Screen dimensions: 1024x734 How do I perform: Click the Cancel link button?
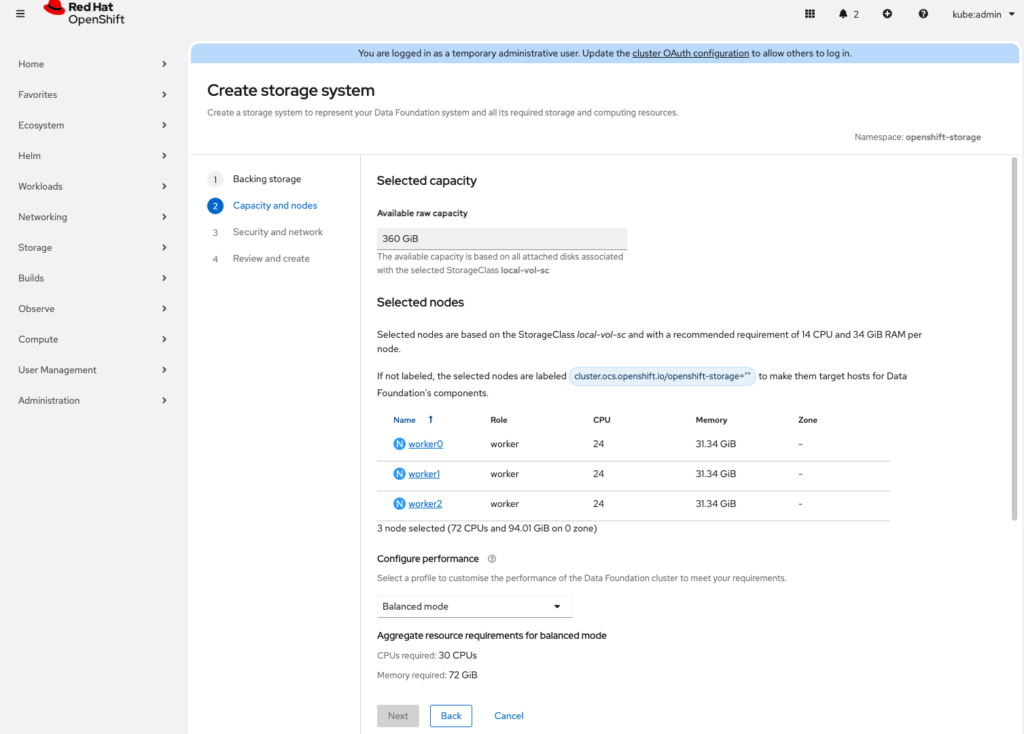point(509,716)
